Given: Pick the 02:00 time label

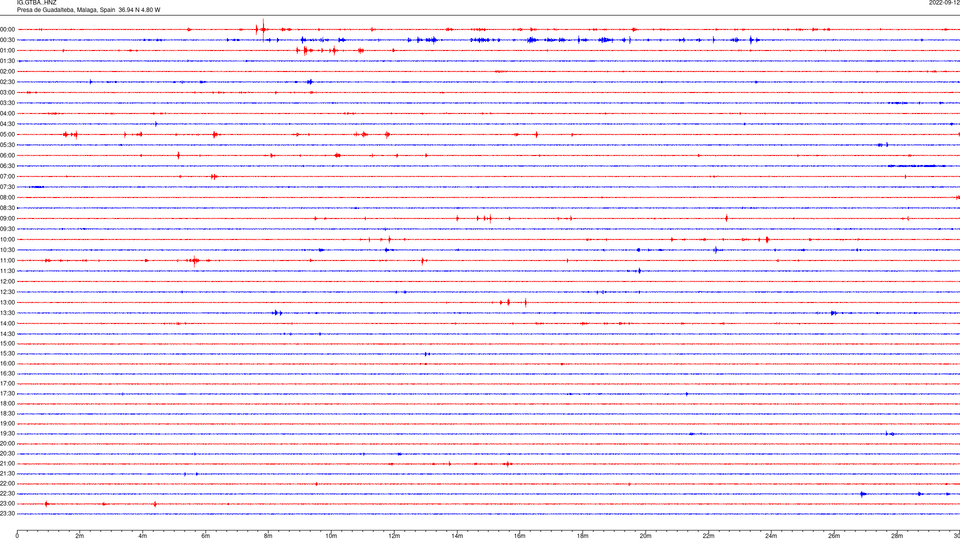Looking at the screenshot, I should (x=8, y=72).
